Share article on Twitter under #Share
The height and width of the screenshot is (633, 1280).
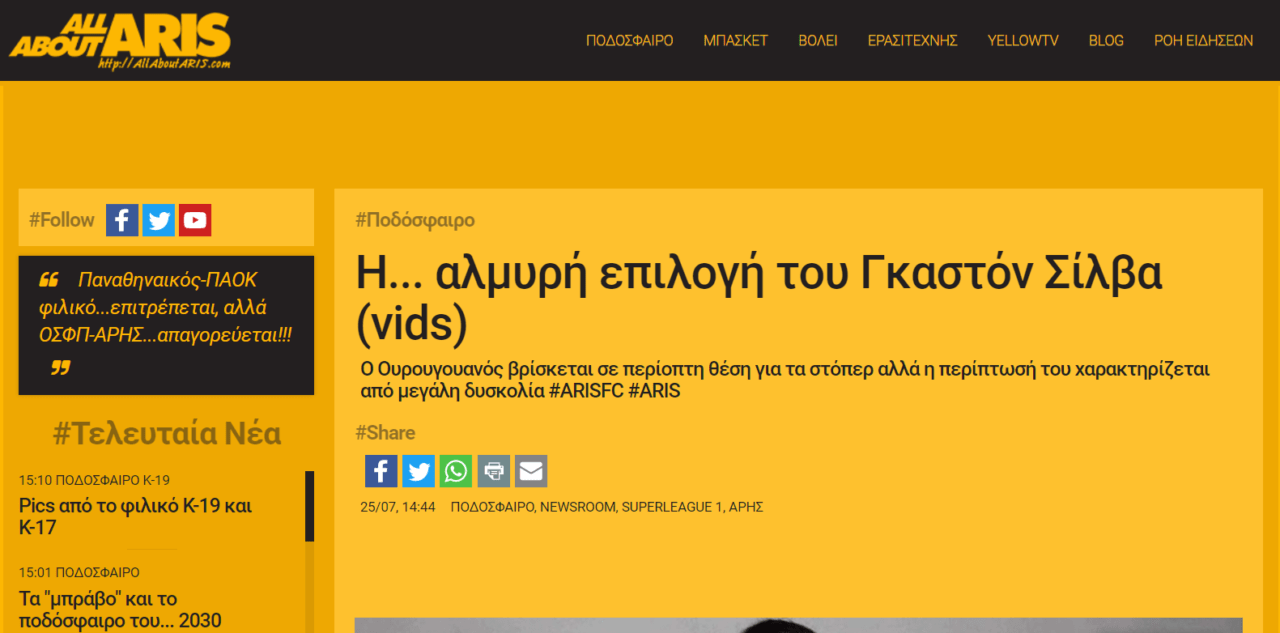point(418,471)
